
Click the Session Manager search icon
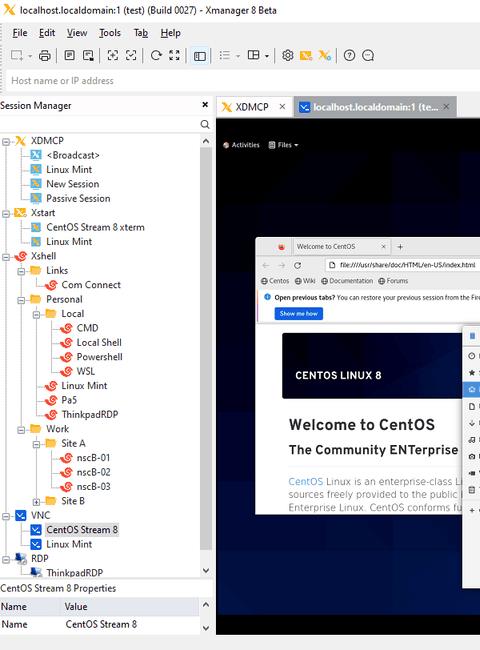tap(205, 124)
